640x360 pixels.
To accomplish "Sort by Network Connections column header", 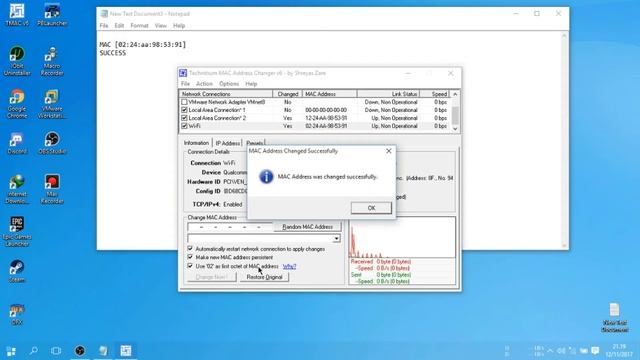I will (226, 94).
